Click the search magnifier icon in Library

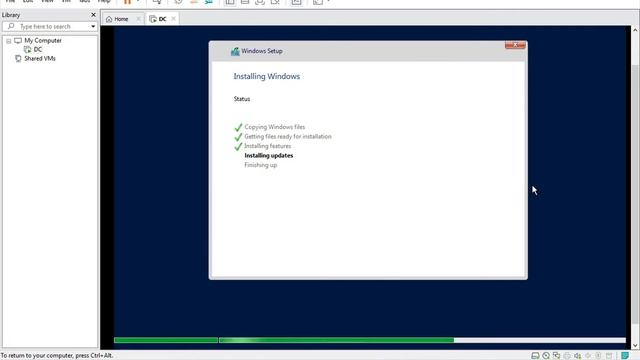(x=11, y=26)
